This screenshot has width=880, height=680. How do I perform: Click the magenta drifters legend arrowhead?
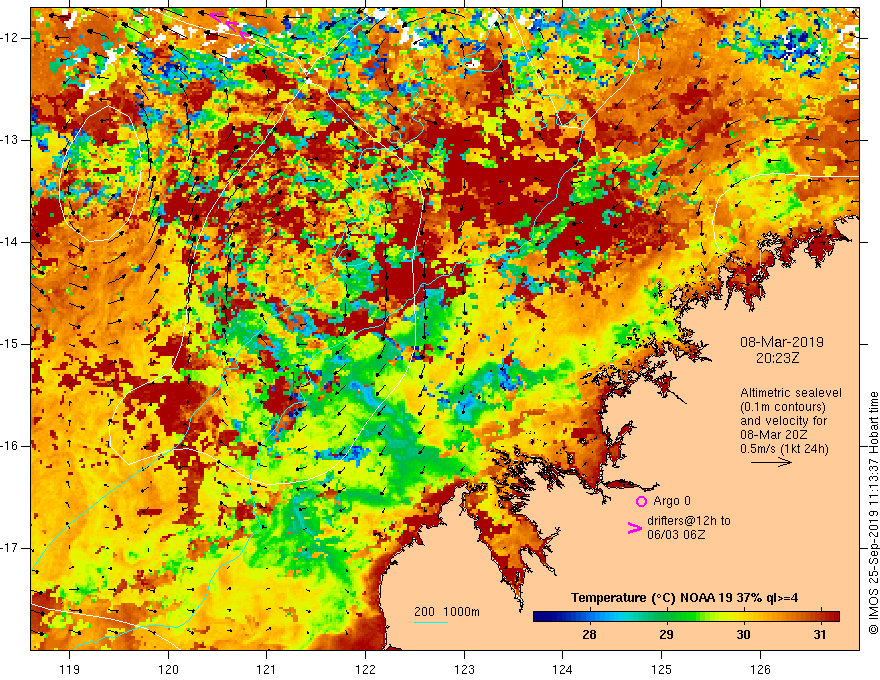pos(634,528)
